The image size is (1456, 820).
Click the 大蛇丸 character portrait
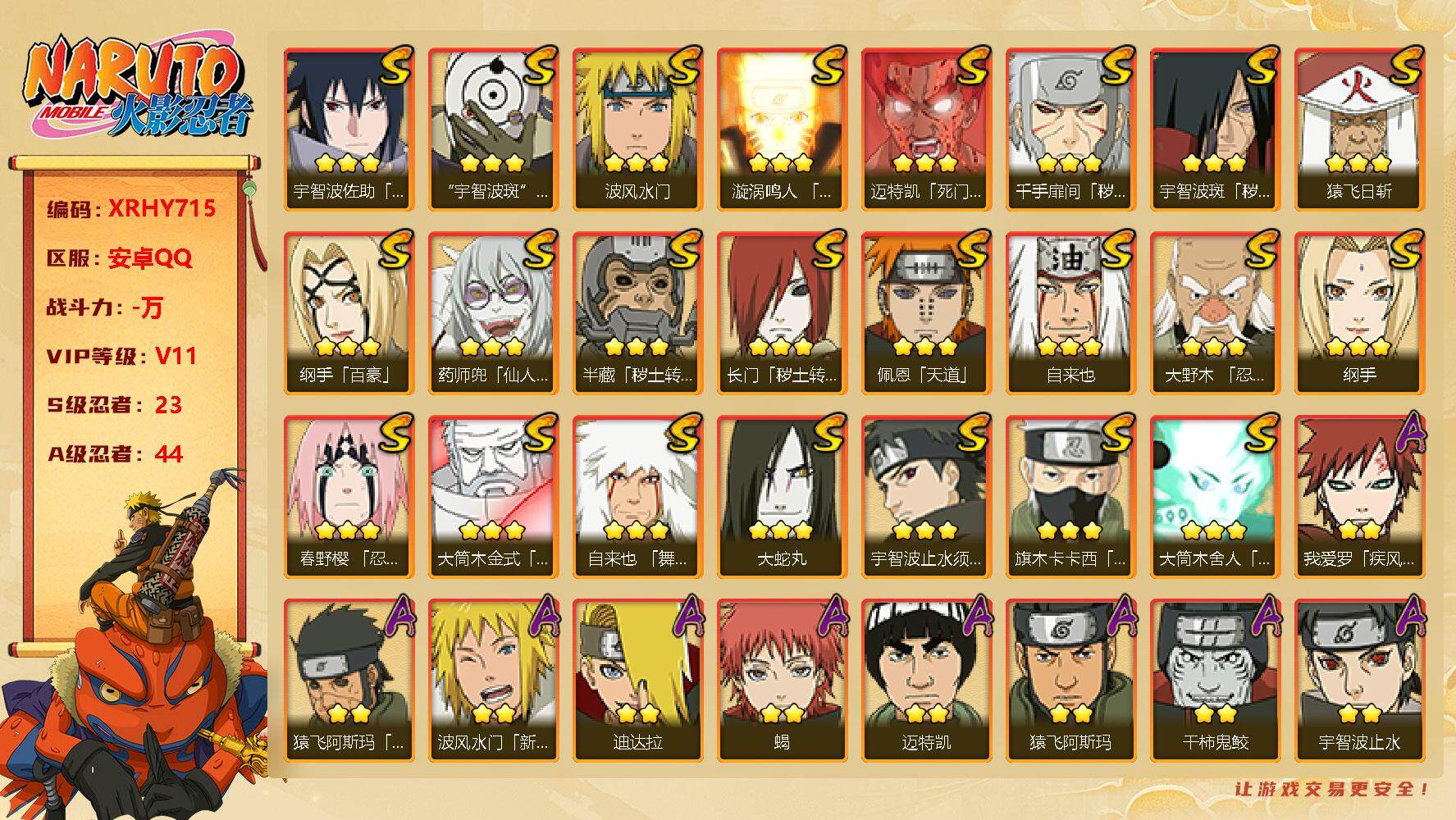click(x=782, y=497)
